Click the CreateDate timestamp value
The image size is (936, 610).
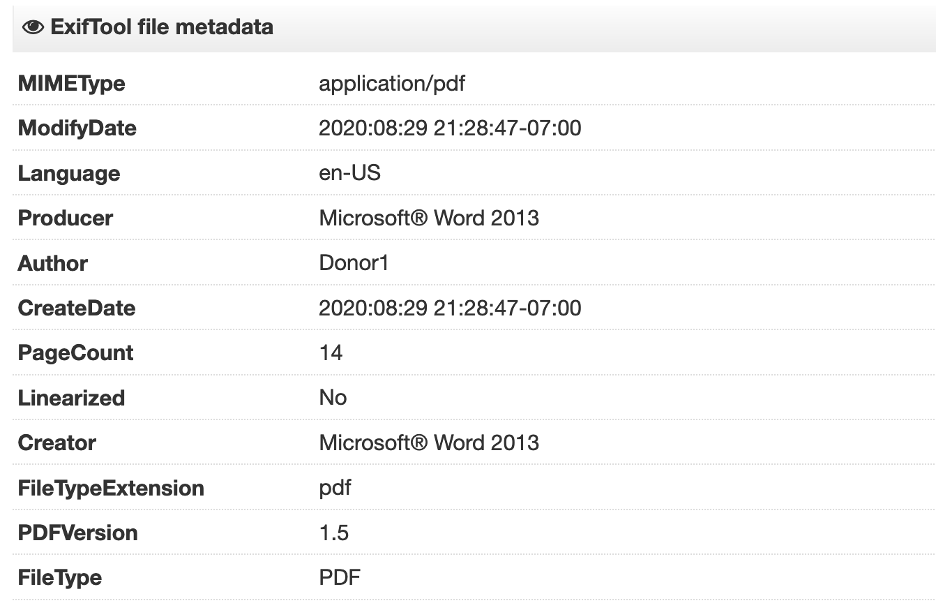(x=450, y=308)
